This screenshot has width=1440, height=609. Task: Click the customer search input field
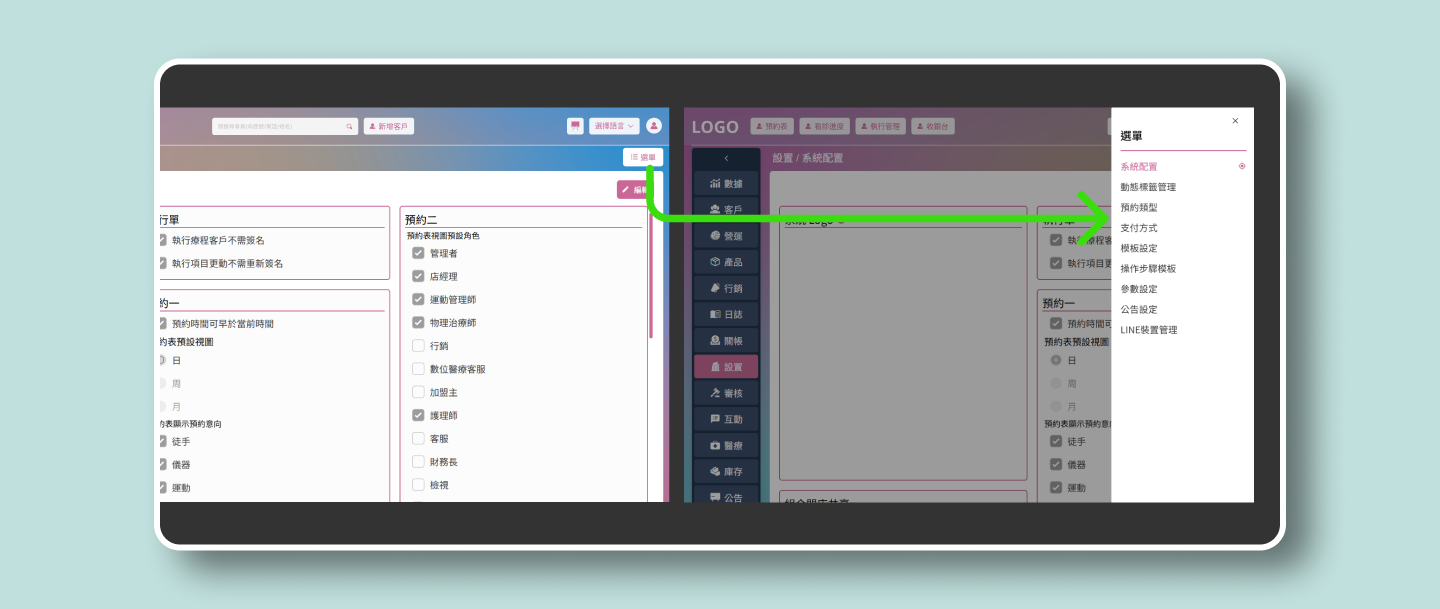pyautogui.click(x=278, y=127)
